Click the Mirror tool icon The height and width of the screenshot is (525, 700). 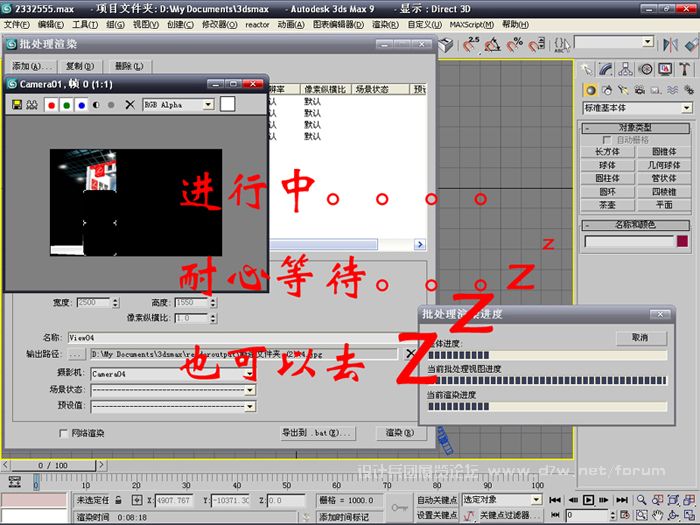[670, 45]
